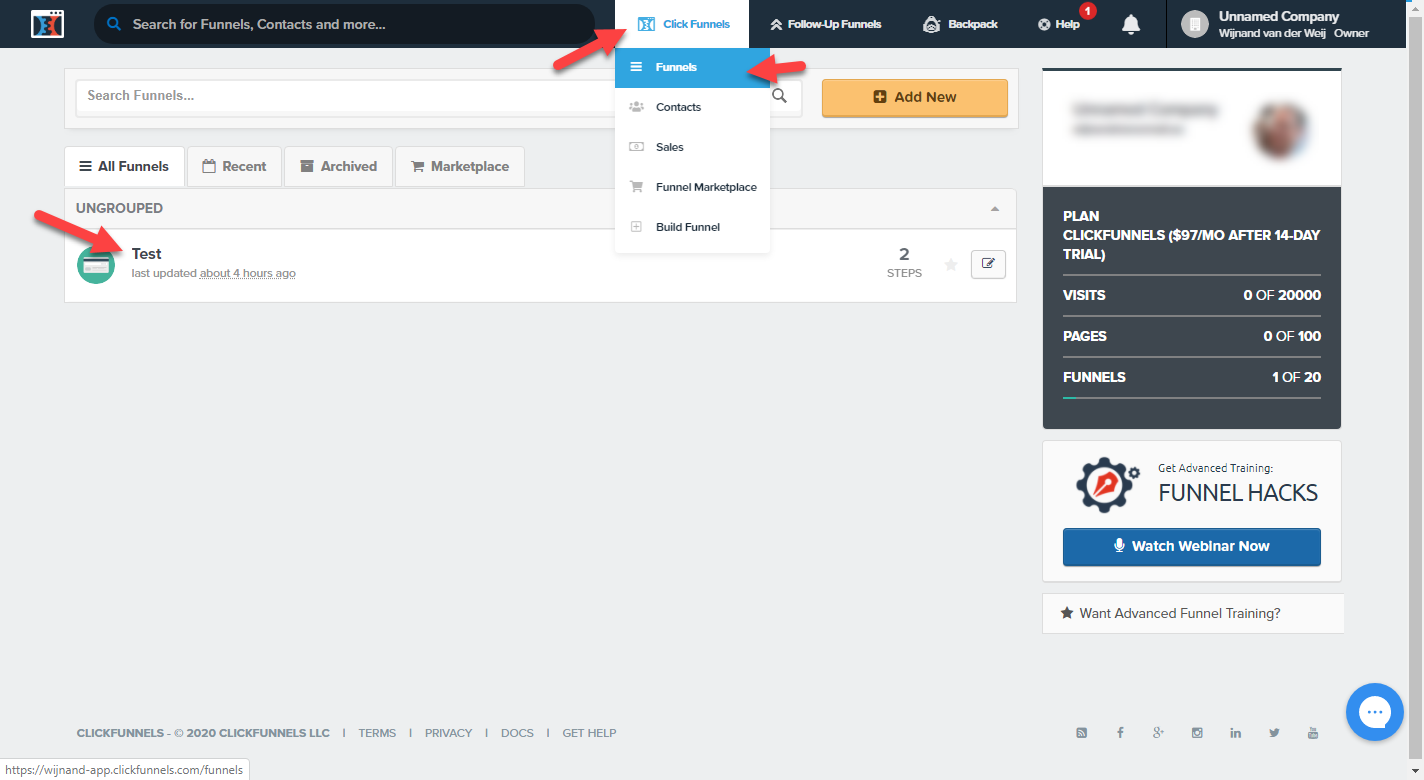This screenshot has height=780, width=1424.
Task: Select Contacts in the dropdown menu
Action: tap(692, 107)
